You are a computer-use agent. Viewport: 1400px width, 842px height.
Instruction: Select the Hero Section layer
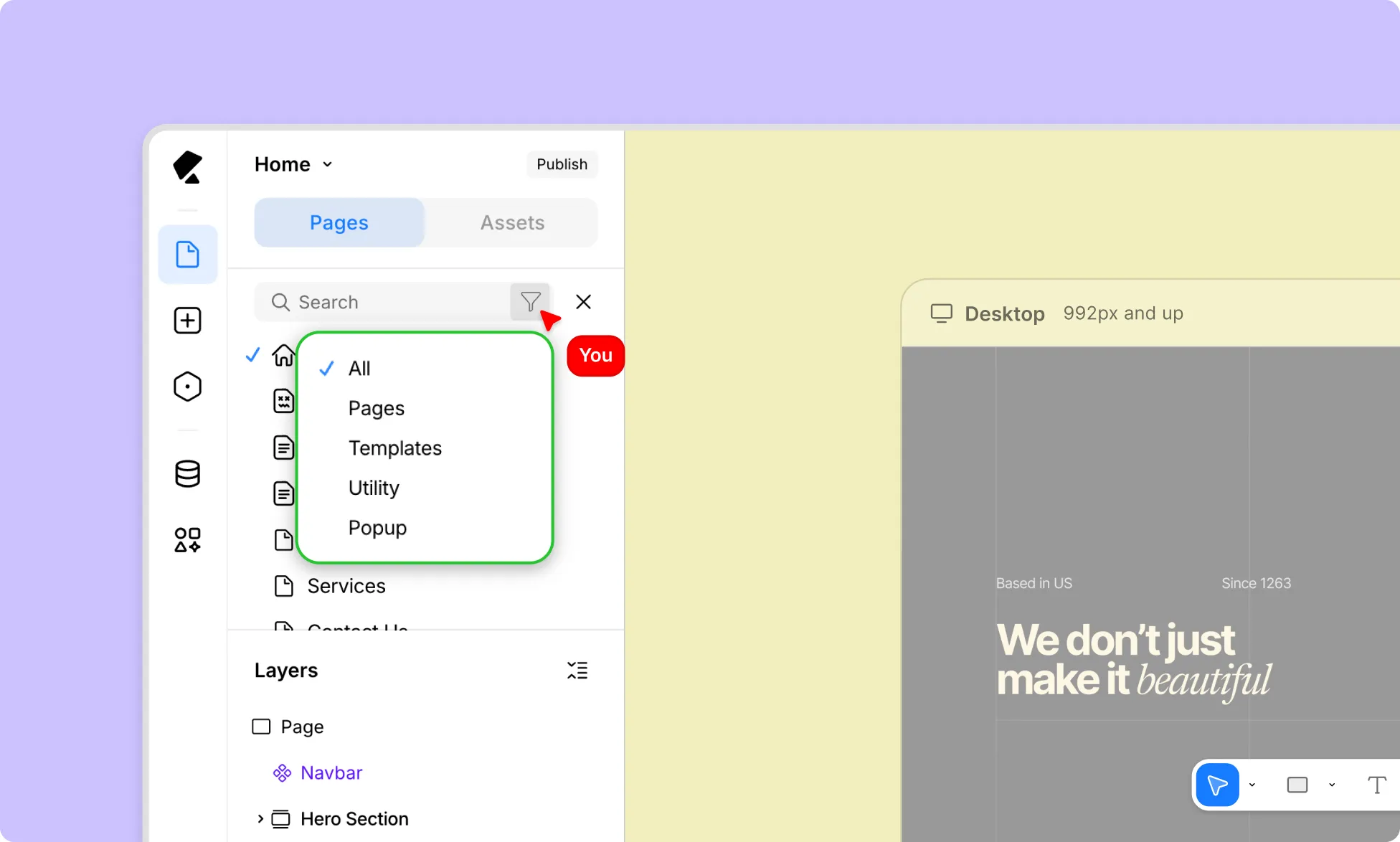(354, 819)
